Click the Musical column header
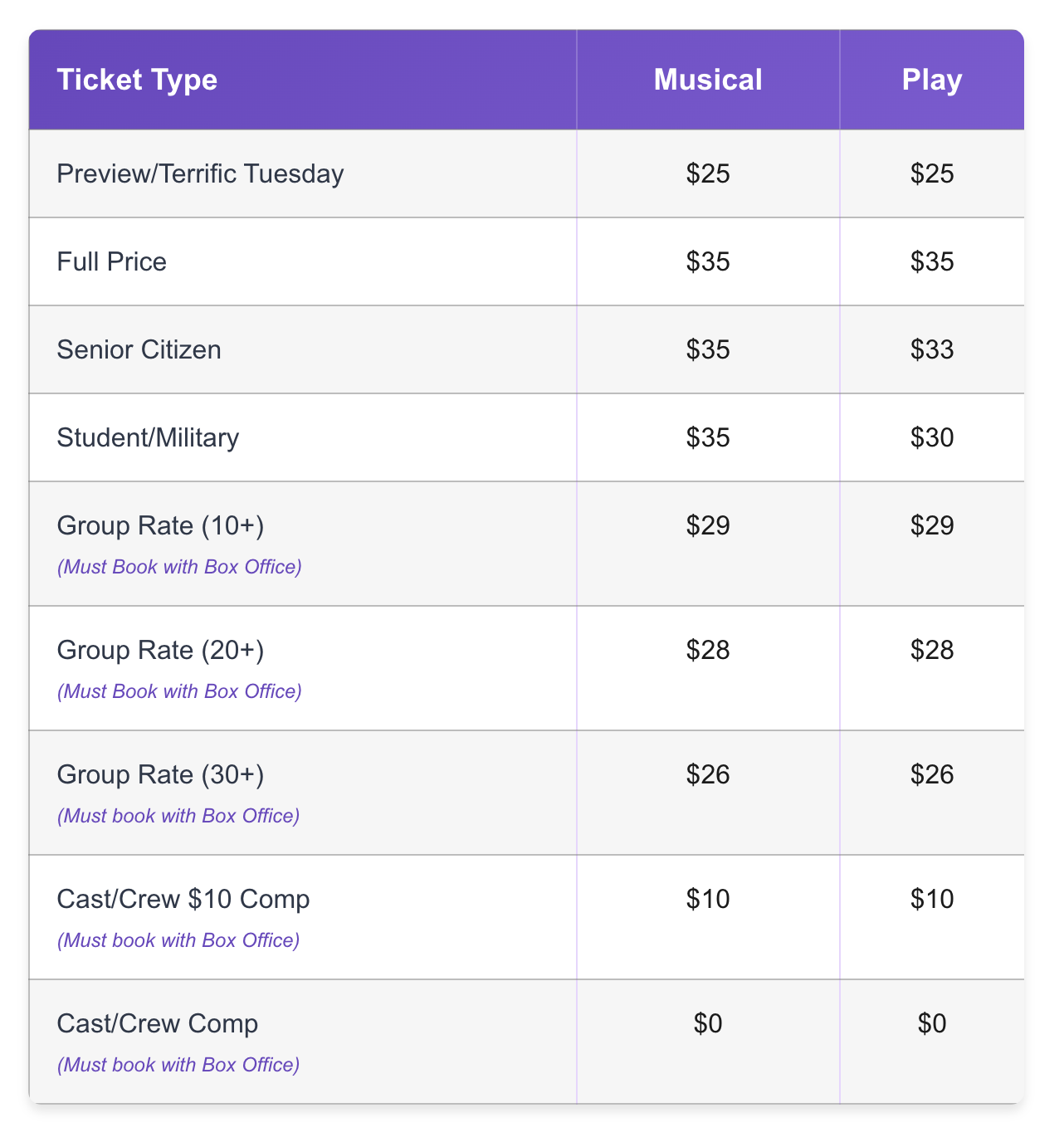Image resolution: width=1064 pixels, height=1142 pixels. 708,80
